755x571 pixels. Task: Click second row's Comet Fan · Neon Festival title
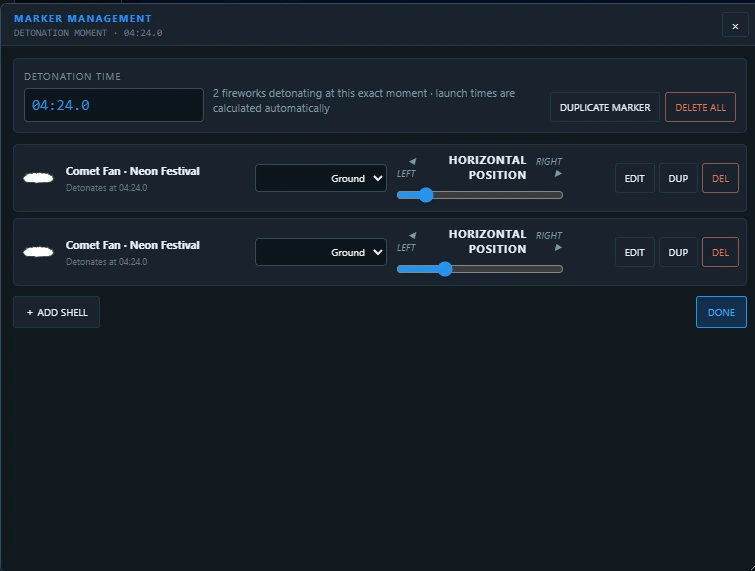point(132,246)
